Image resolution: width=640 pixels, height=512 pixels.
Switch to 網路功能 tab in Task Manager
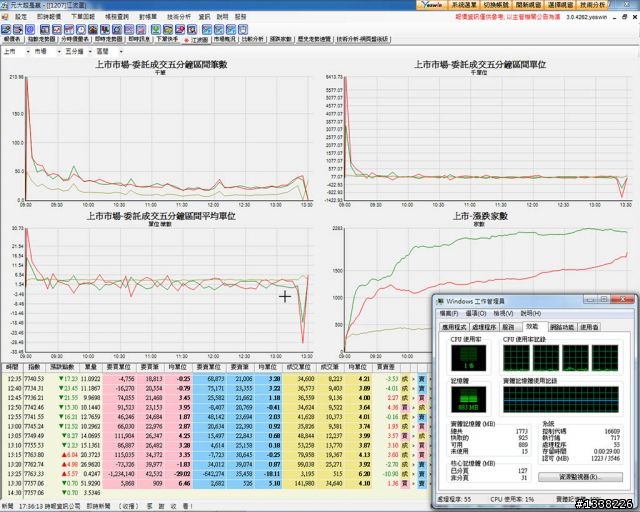pos(562,327)
